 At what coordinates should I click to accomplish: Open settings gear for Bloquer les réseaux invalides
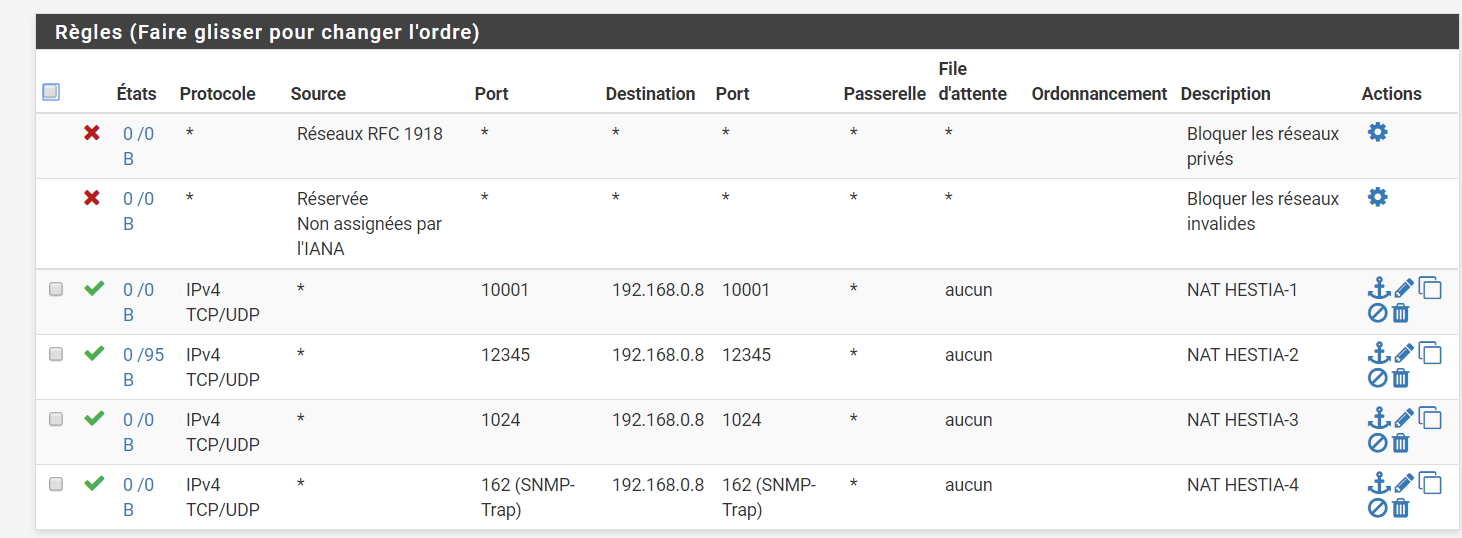(x=1377, y=197)
